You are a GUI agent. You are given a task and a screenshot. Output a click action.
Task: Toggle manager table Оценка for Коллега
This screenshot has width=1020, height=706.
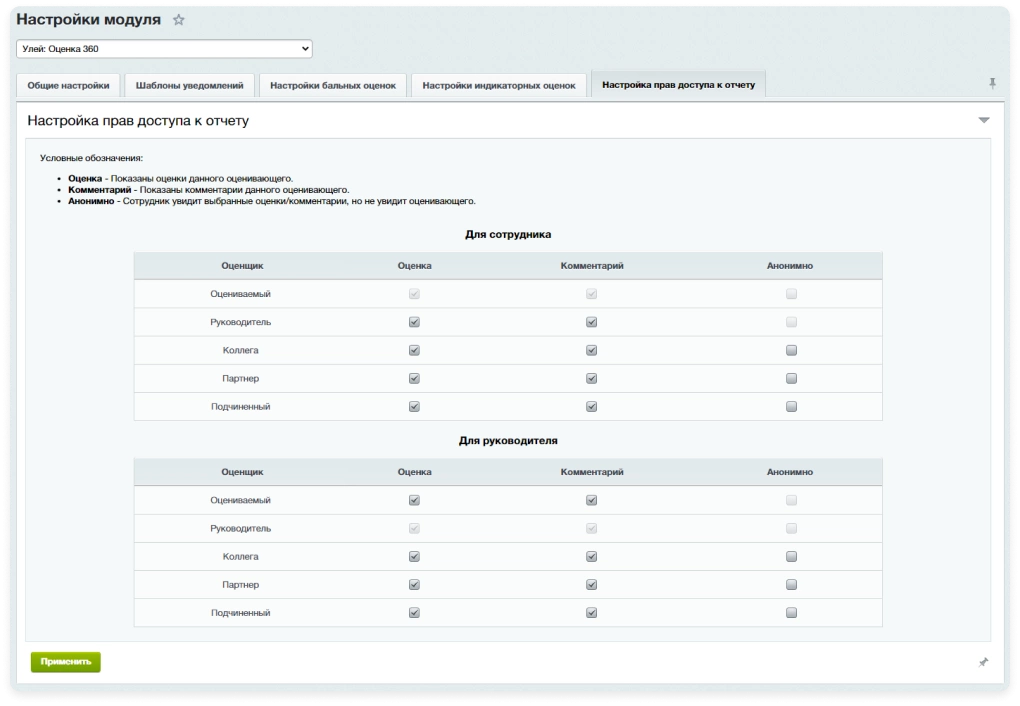[x=414, y=556]
